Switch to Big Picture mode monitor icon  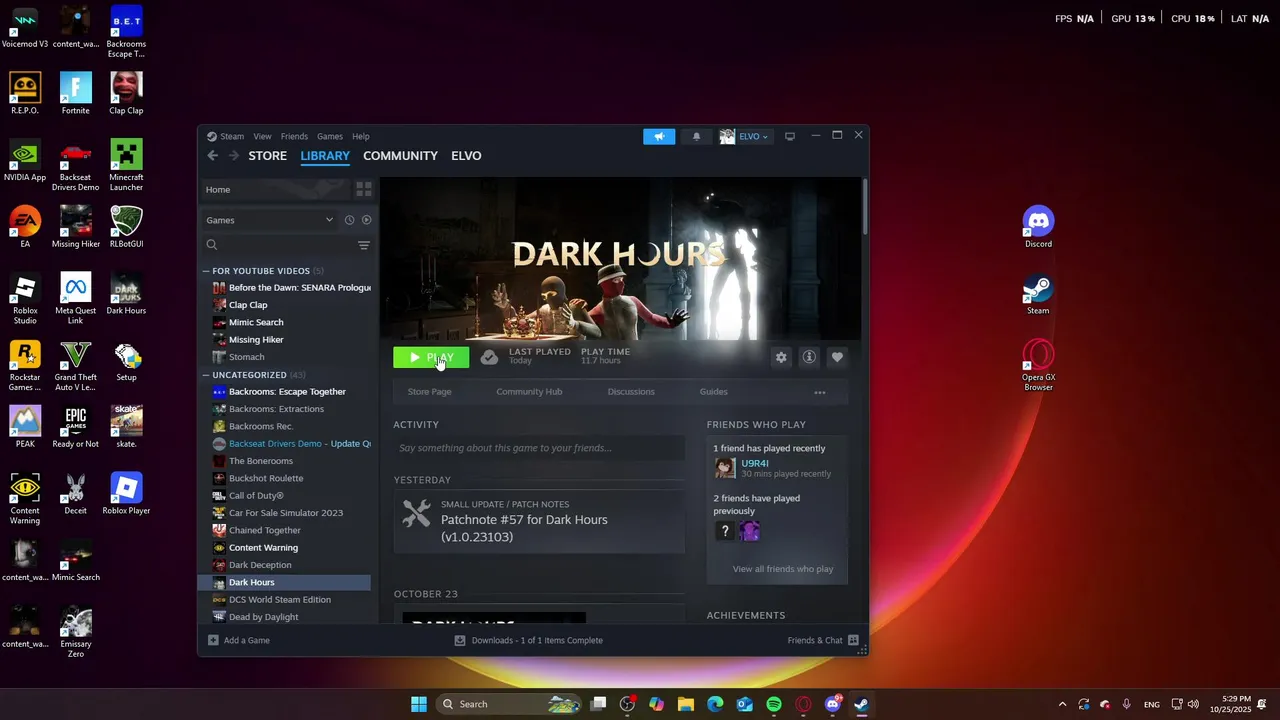point(790,136)
